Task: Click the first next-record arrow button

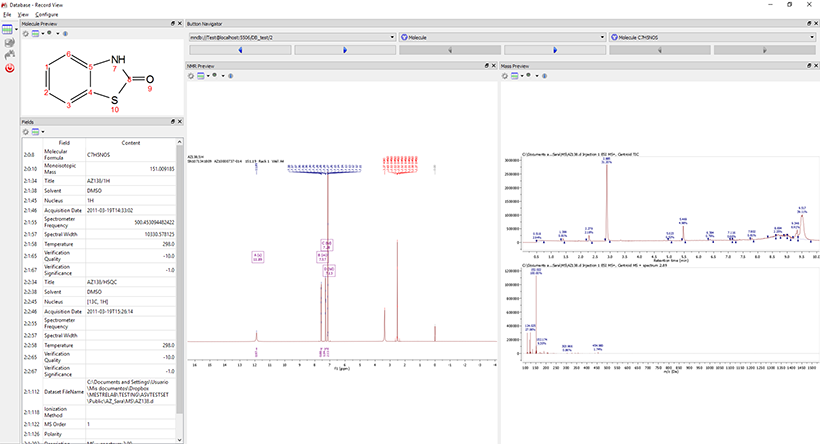Action: point(345,49)
